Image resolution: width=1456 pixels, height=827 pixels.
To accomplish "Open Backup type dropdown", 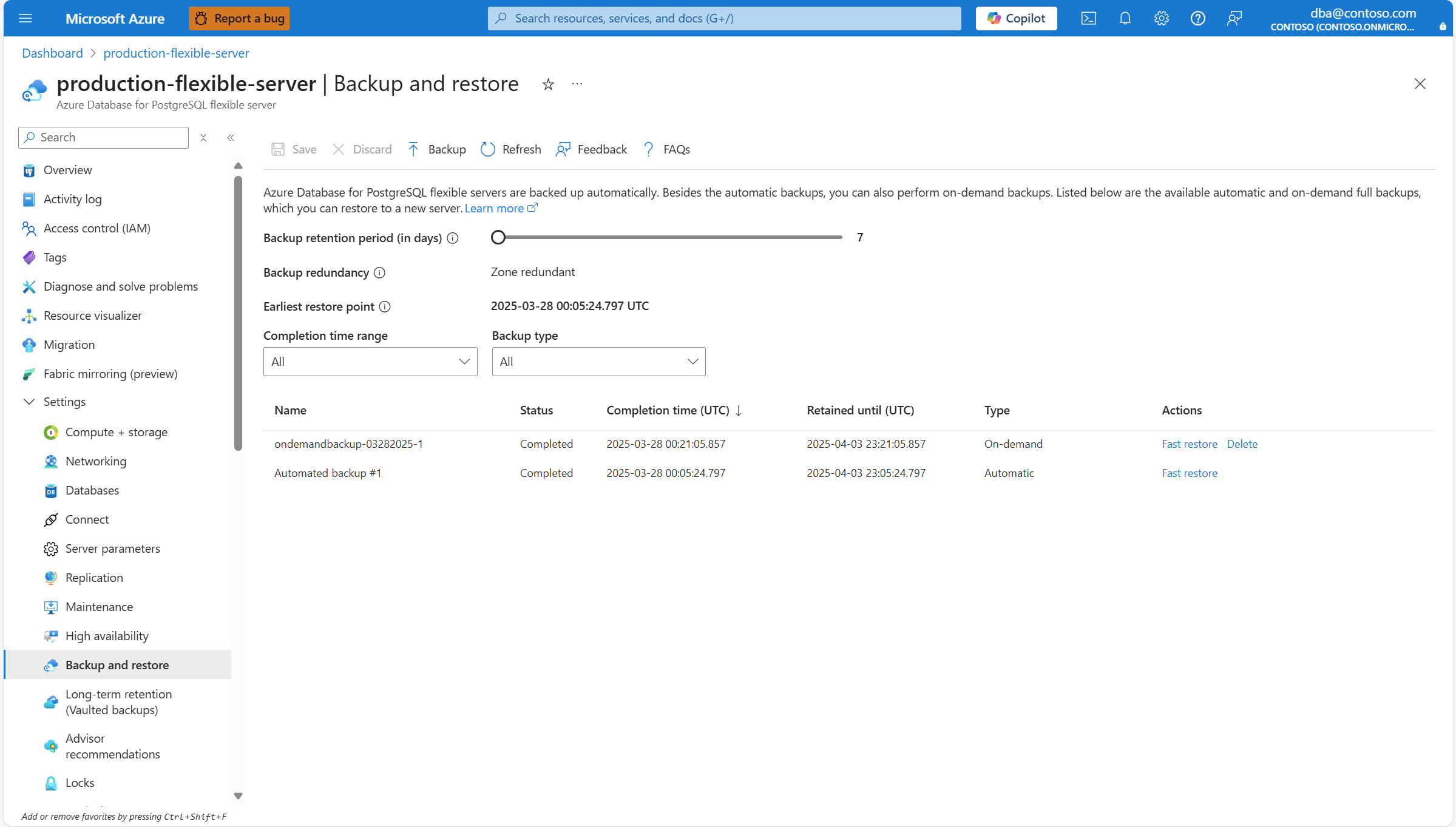I will pyautogui.click(x=598, y=362).
